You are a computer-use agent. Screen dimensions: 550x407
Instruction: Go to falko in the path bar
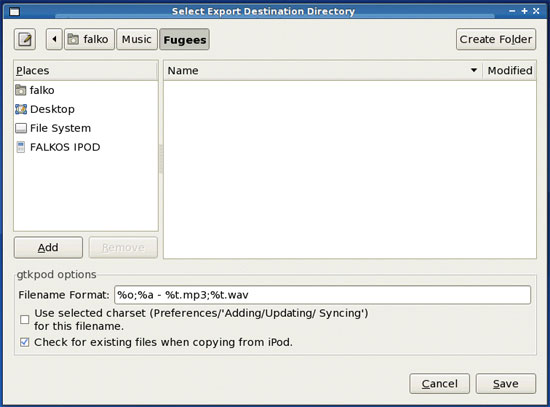[x=89, y=39]
